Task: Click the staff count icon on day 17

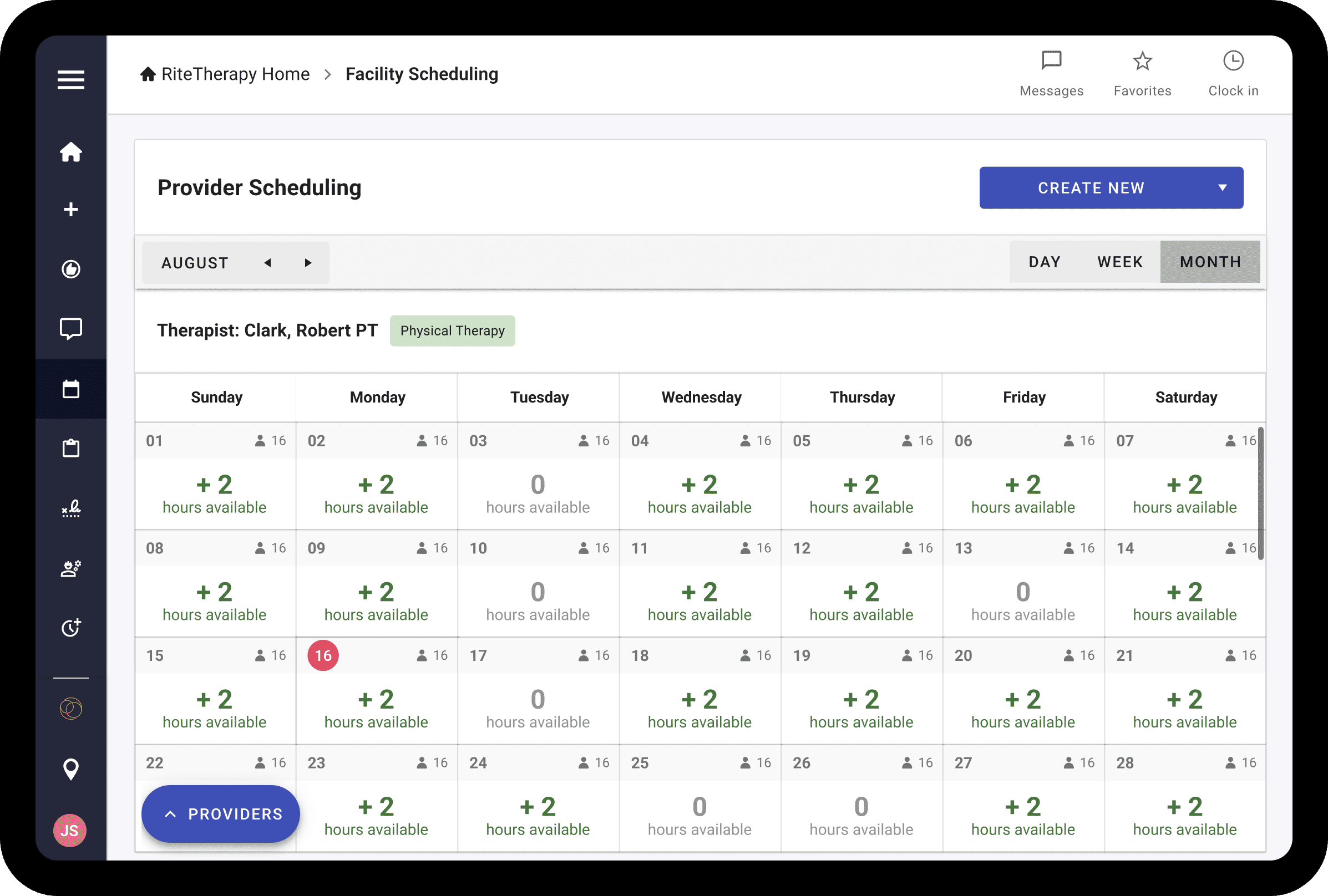Action: click(584, 655)
